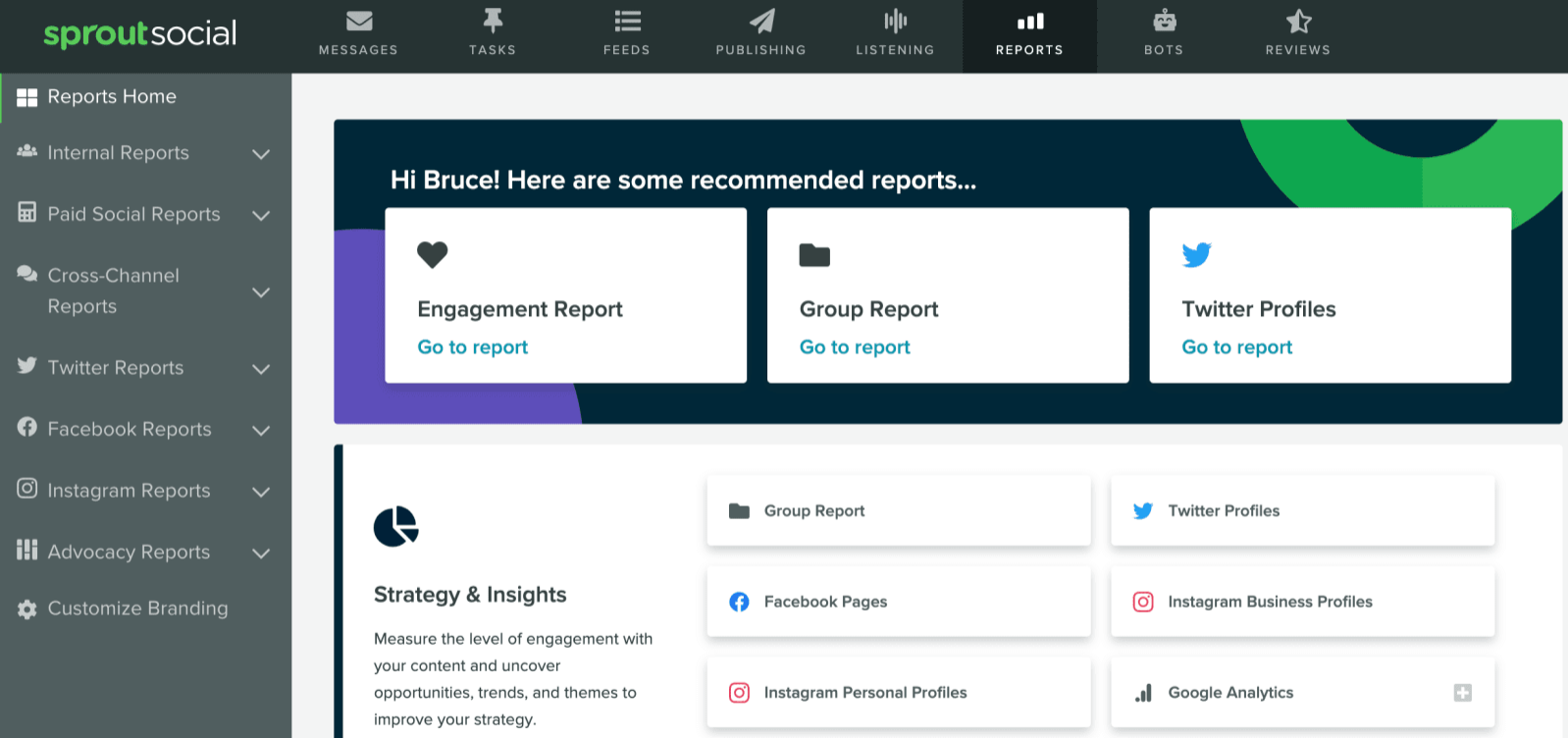Click the plus icon on Google Analytics tile

1462,693
